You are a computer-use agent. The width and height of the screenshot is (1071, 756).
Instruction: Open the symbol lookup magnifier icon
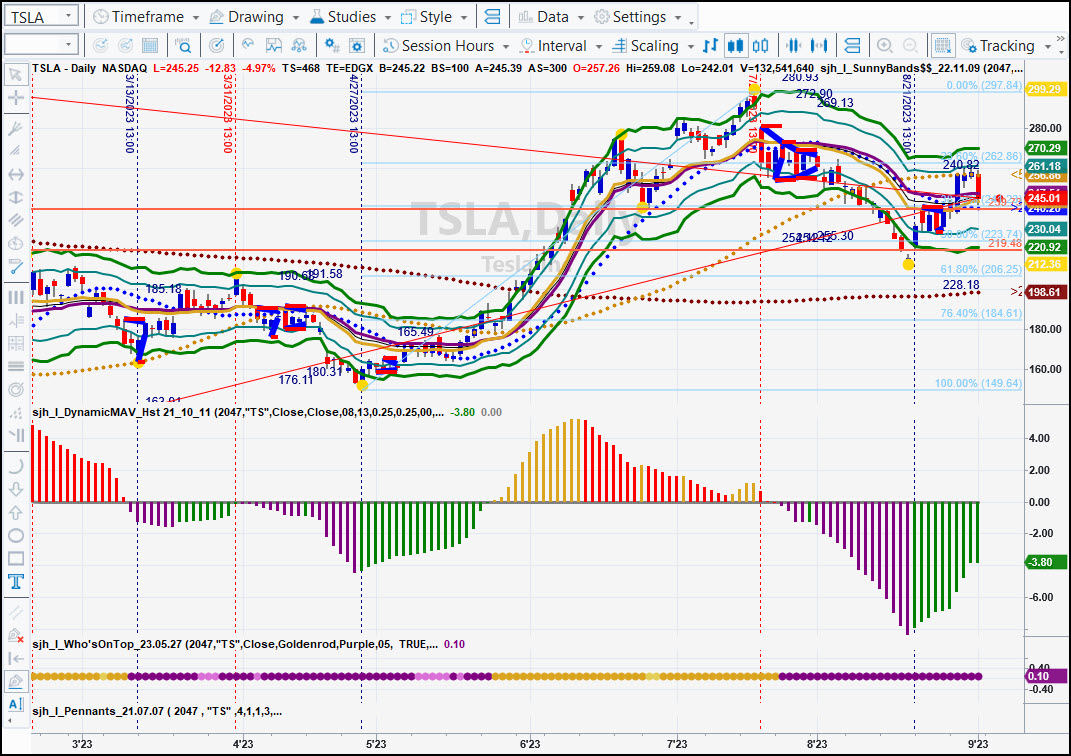click(x=183, y=46)
